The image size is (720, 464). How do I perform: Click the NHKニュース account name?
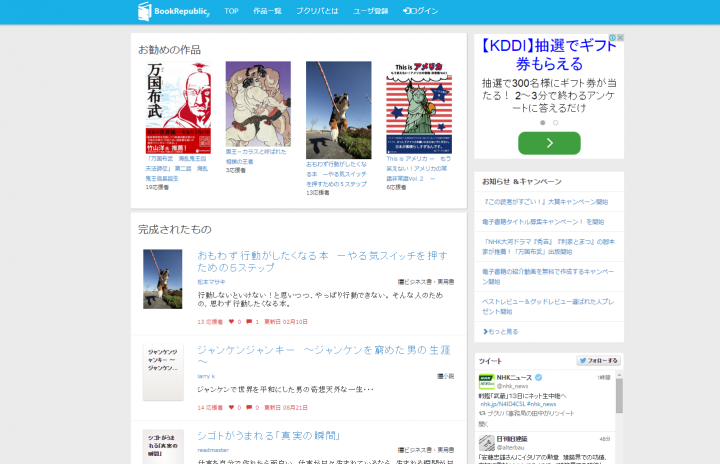coord(514,378)
